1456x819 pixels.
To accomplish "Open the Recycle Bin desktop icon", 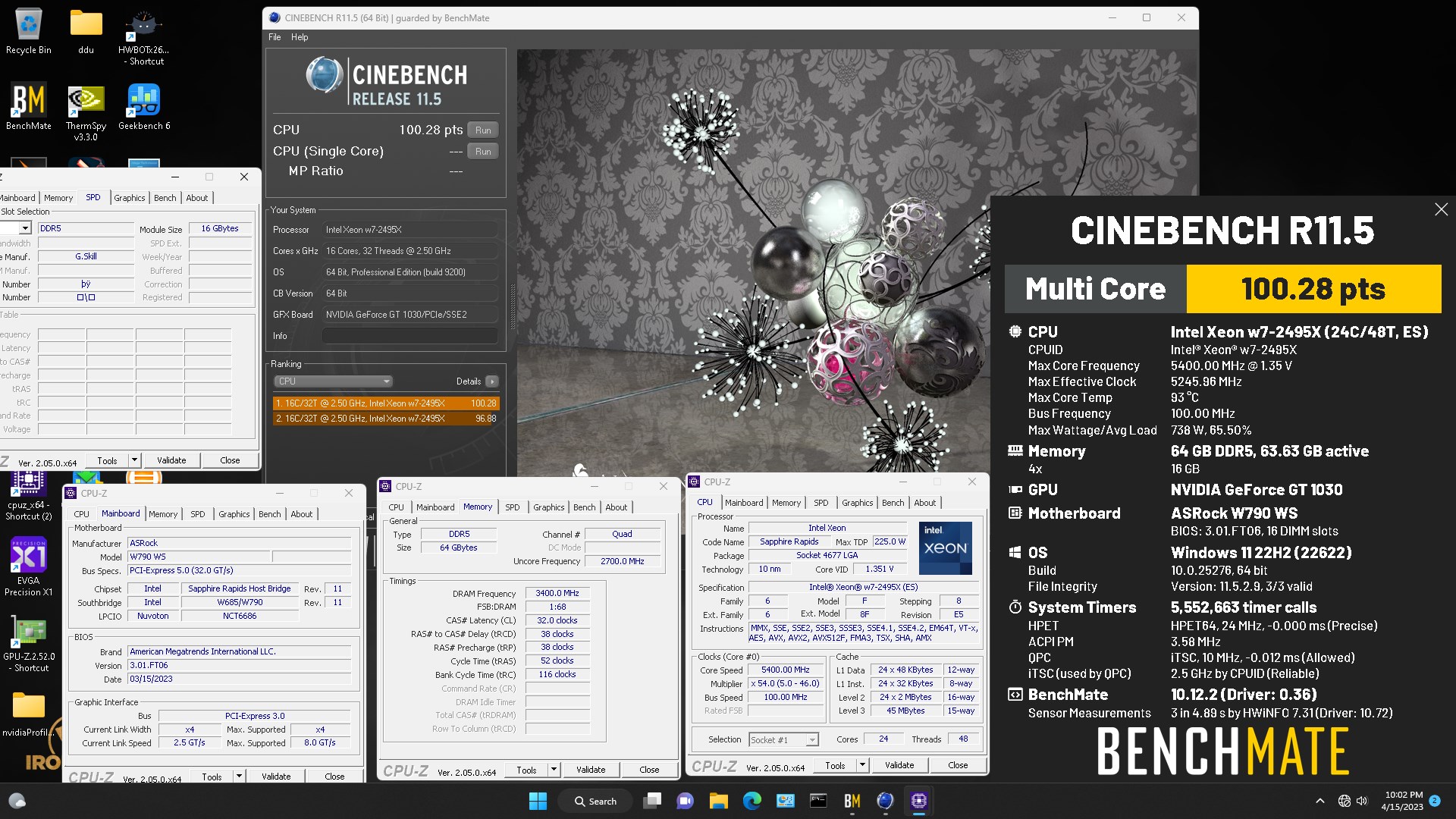I will pos(28,32).
